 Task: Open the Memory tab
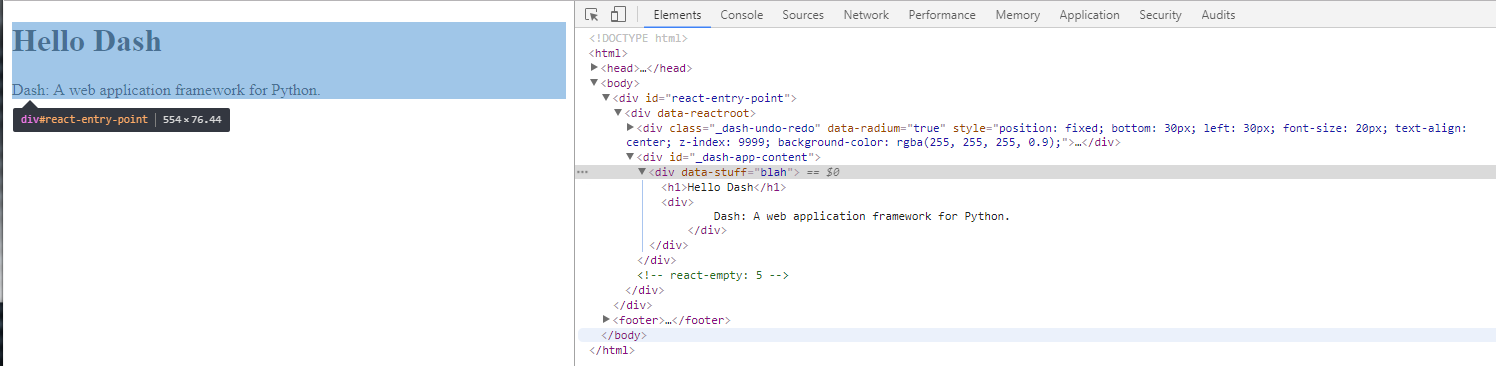click(x=1018, y=15)
